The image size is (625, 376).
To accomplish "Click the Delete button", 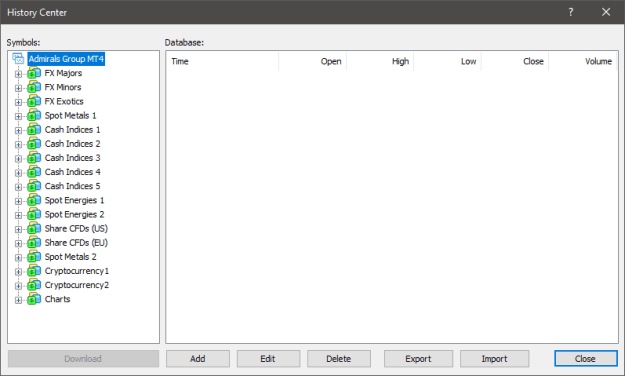I will tap(339, 358).
